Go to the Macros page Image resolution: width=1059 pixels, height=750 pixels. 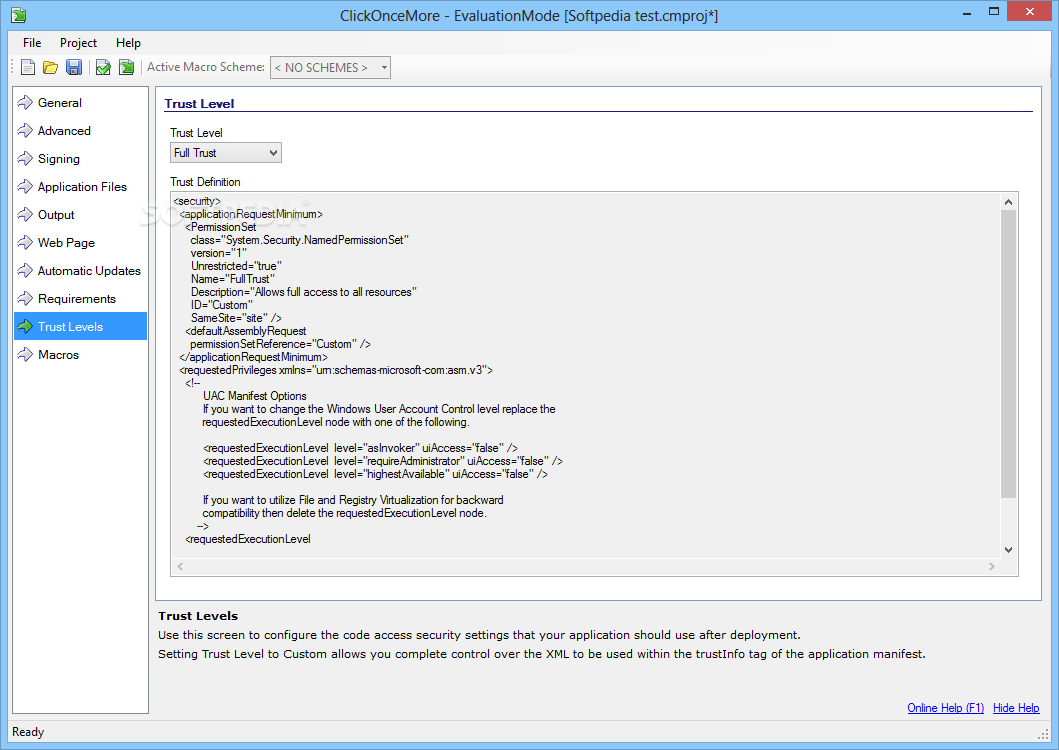[x=80, y=355]
